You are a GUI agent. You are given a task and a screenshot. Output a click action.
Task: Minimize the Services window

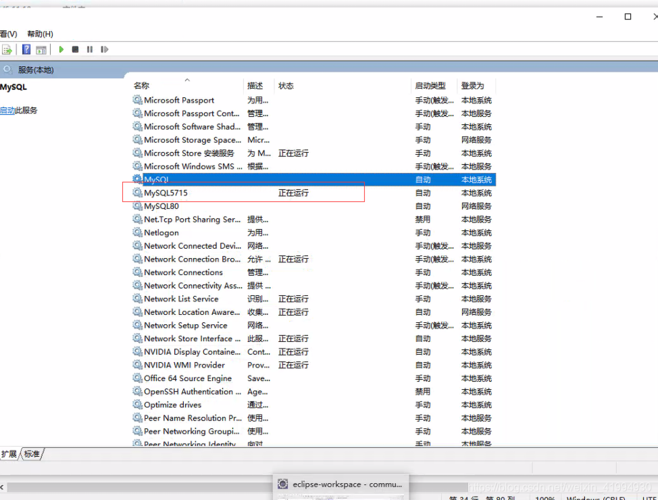599,17
